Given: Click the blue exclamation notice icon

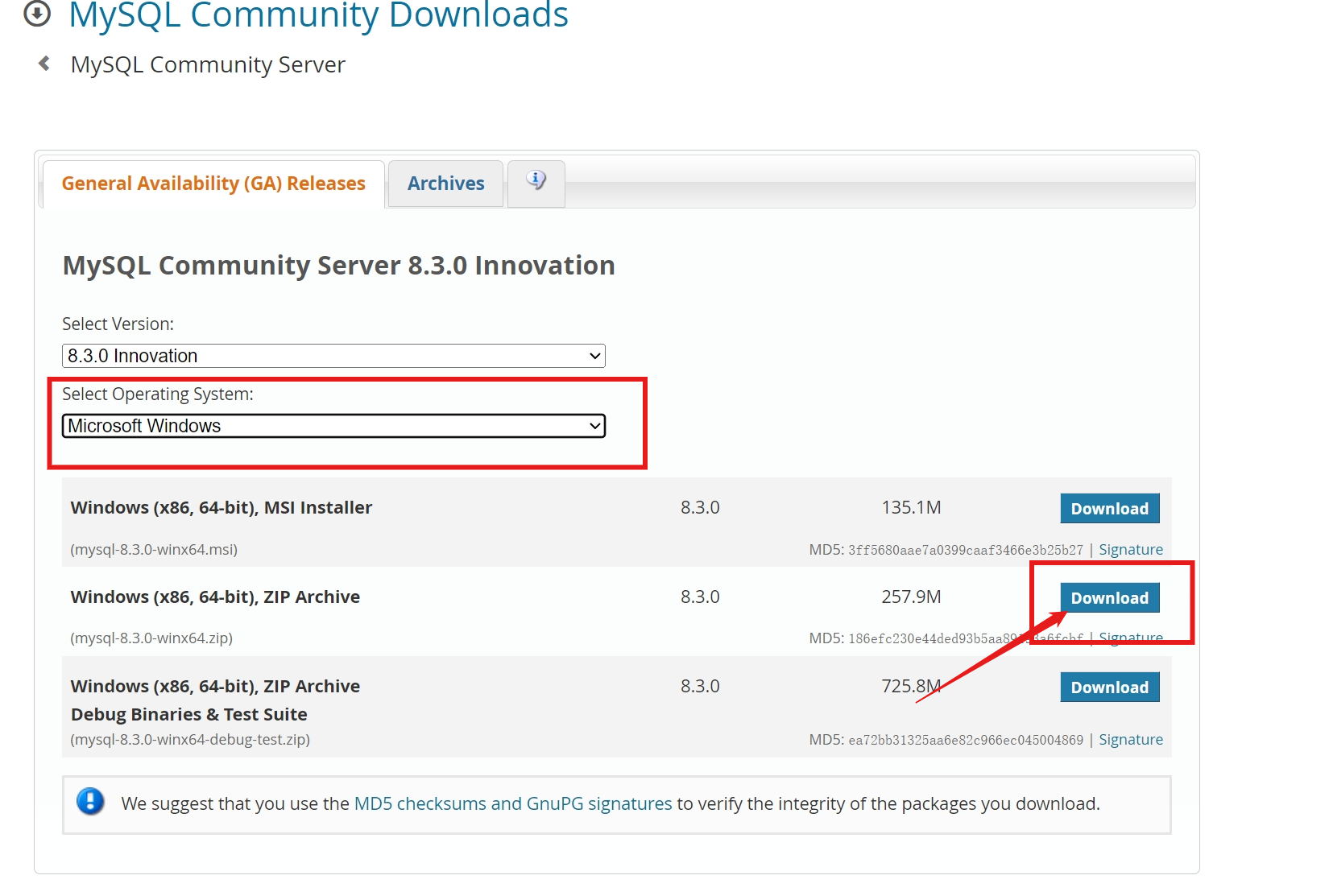Looking at the screenshot, I should (90, 802).
